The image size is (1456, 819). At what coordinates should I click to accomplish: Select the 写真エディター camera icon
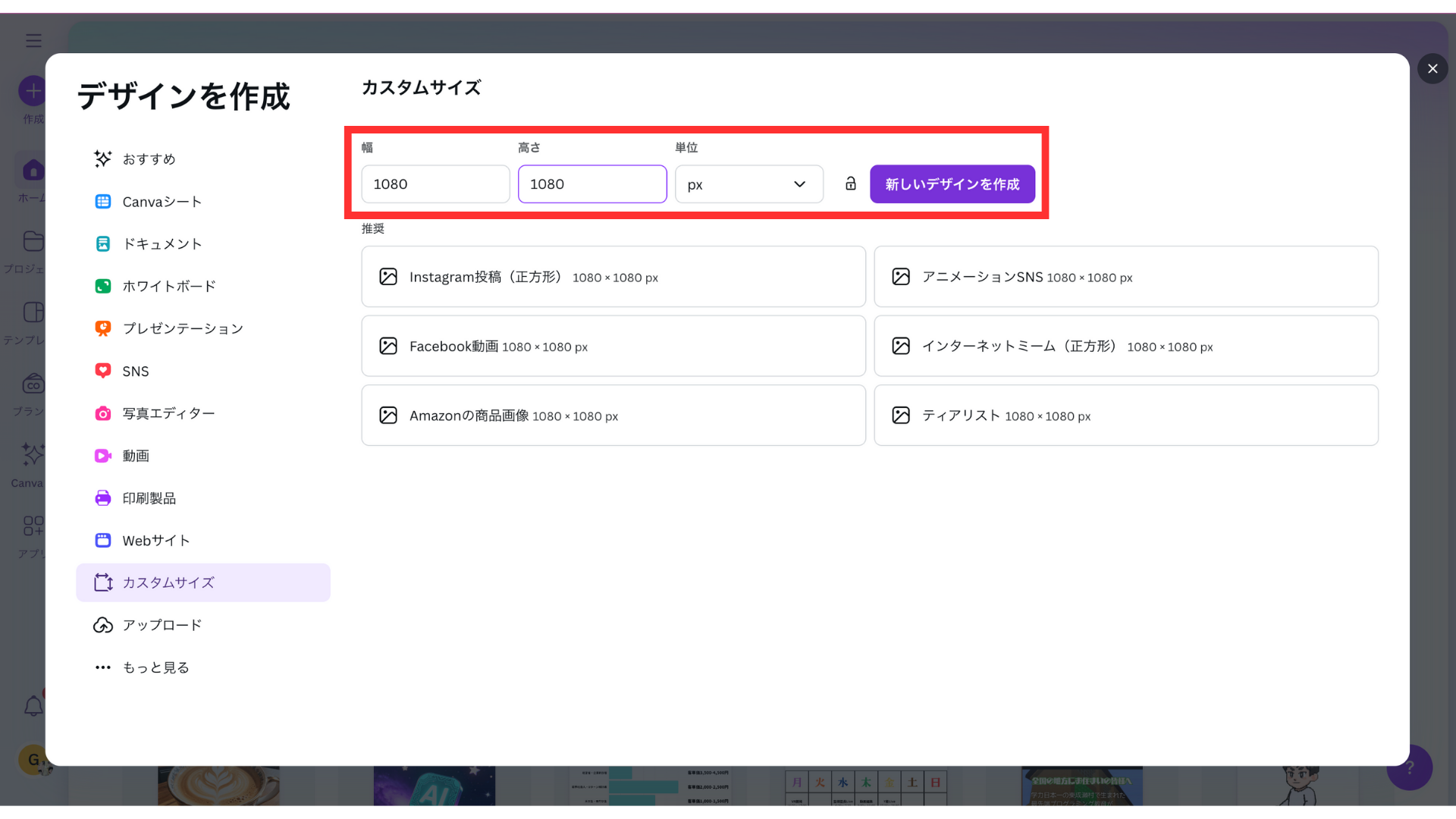(x=103, y=413)
